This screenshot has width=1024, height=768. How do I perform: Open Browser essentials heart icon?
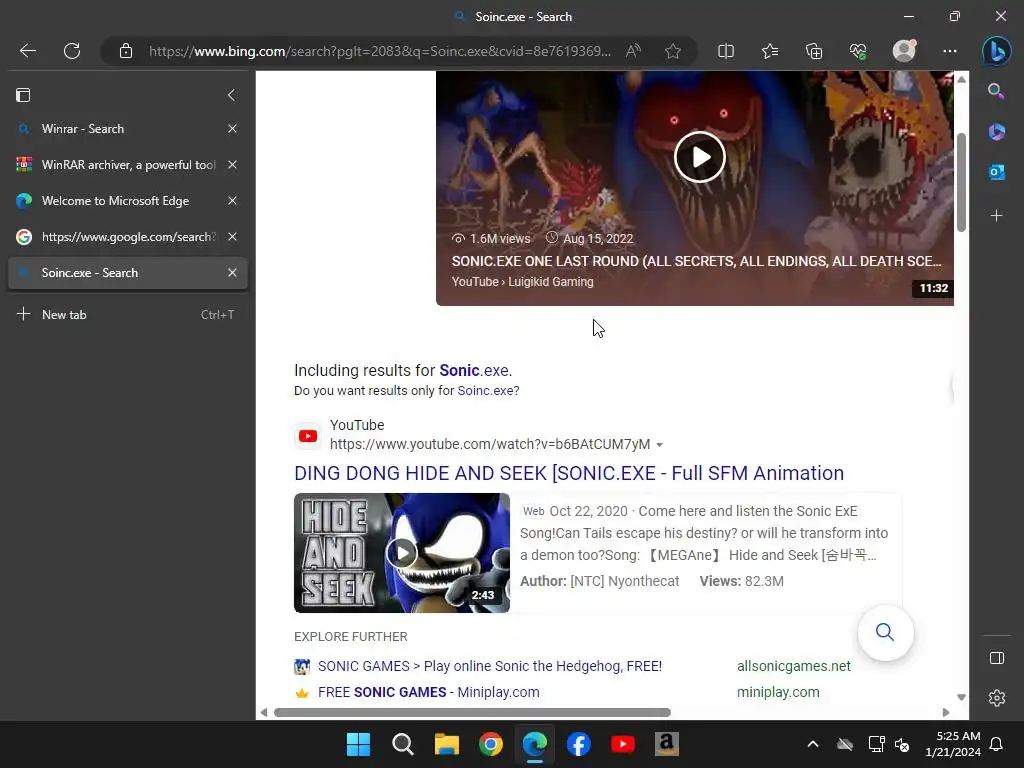pyautogui.click(x=858, y=51)
